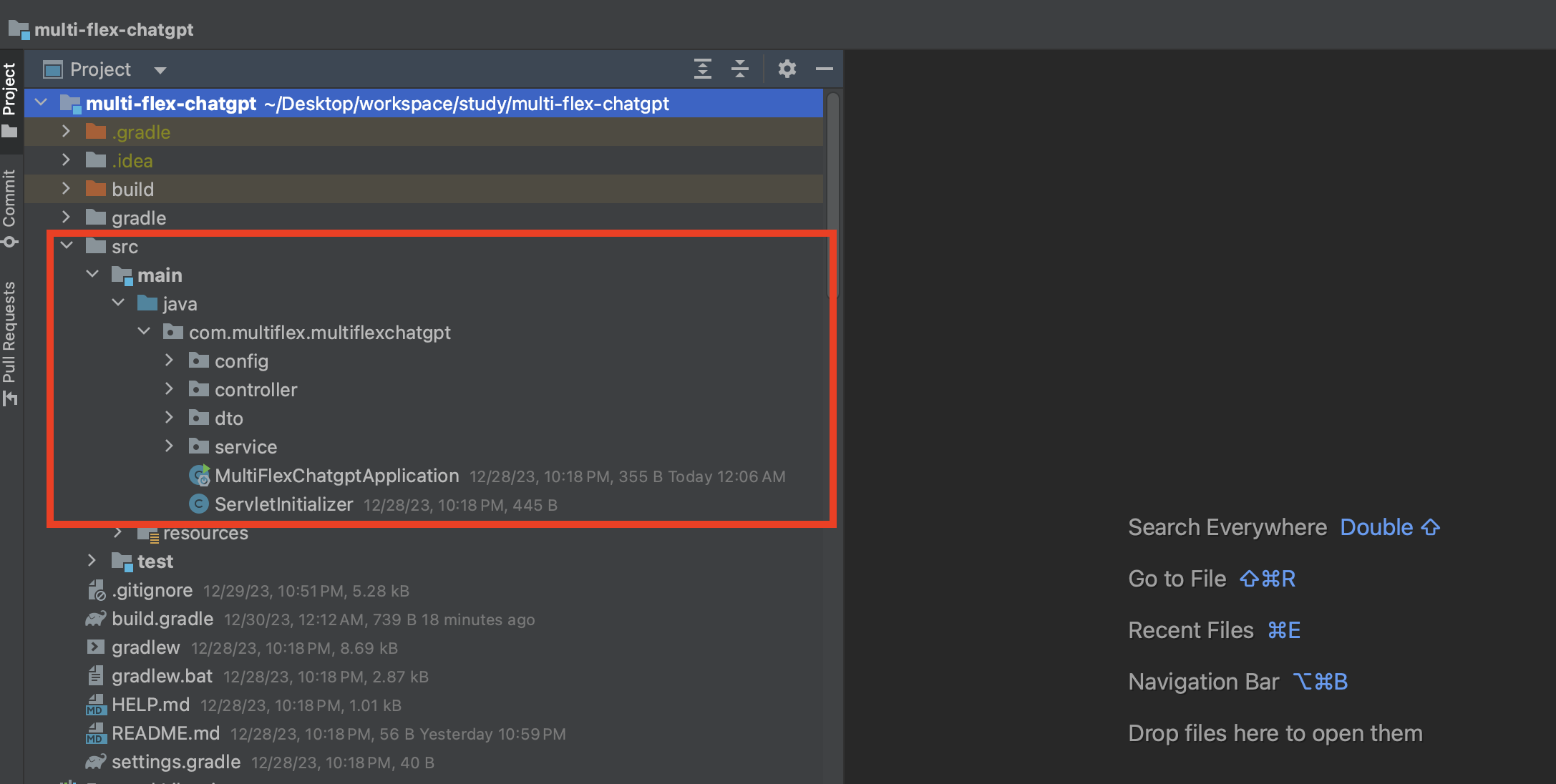Click the ServletInitializer class icon
The width and height of the screenshot is (1556, 784).
click(x=199, y=504)
